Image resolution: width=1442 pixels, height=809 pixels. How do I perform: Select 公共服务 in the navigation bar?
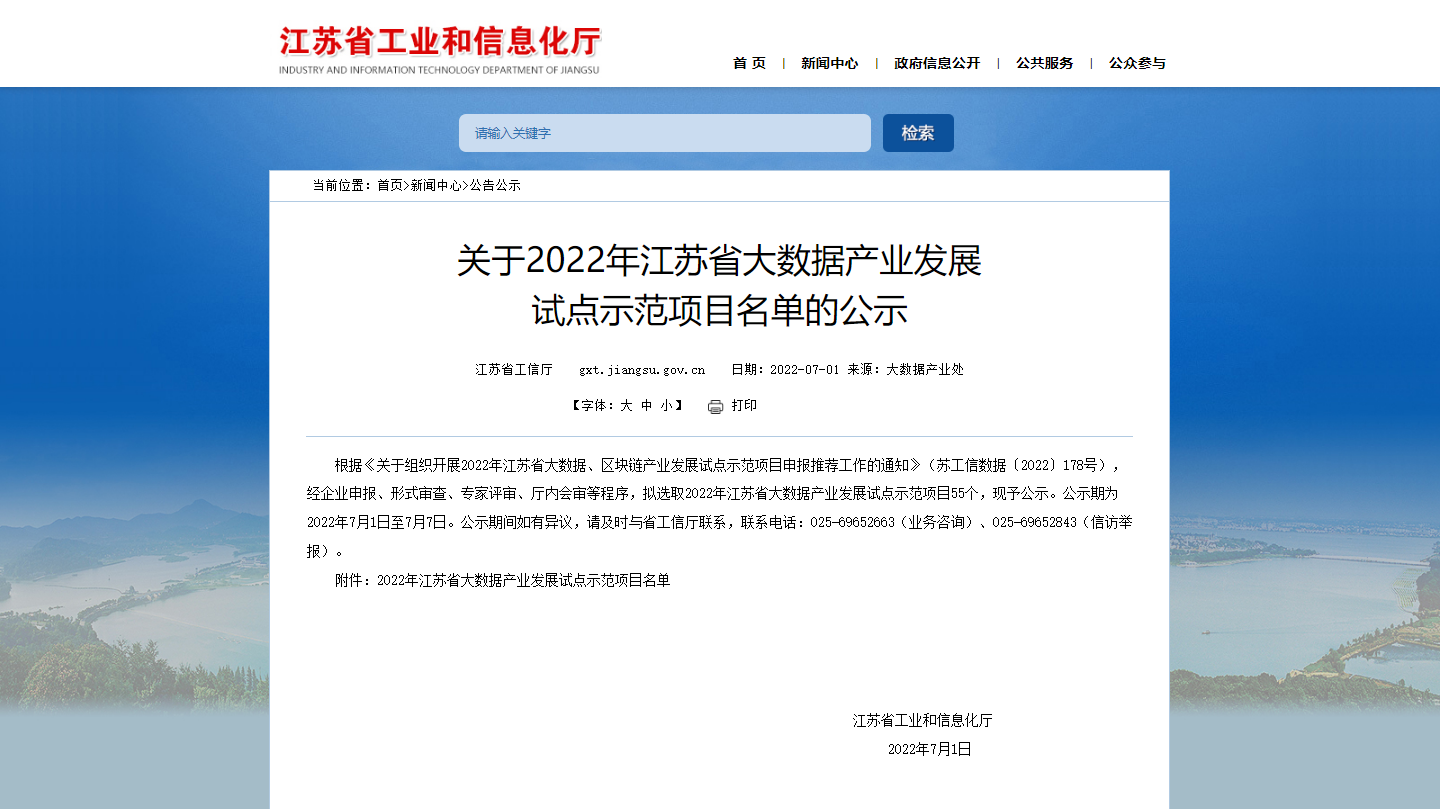click(x=1044, y=63)
